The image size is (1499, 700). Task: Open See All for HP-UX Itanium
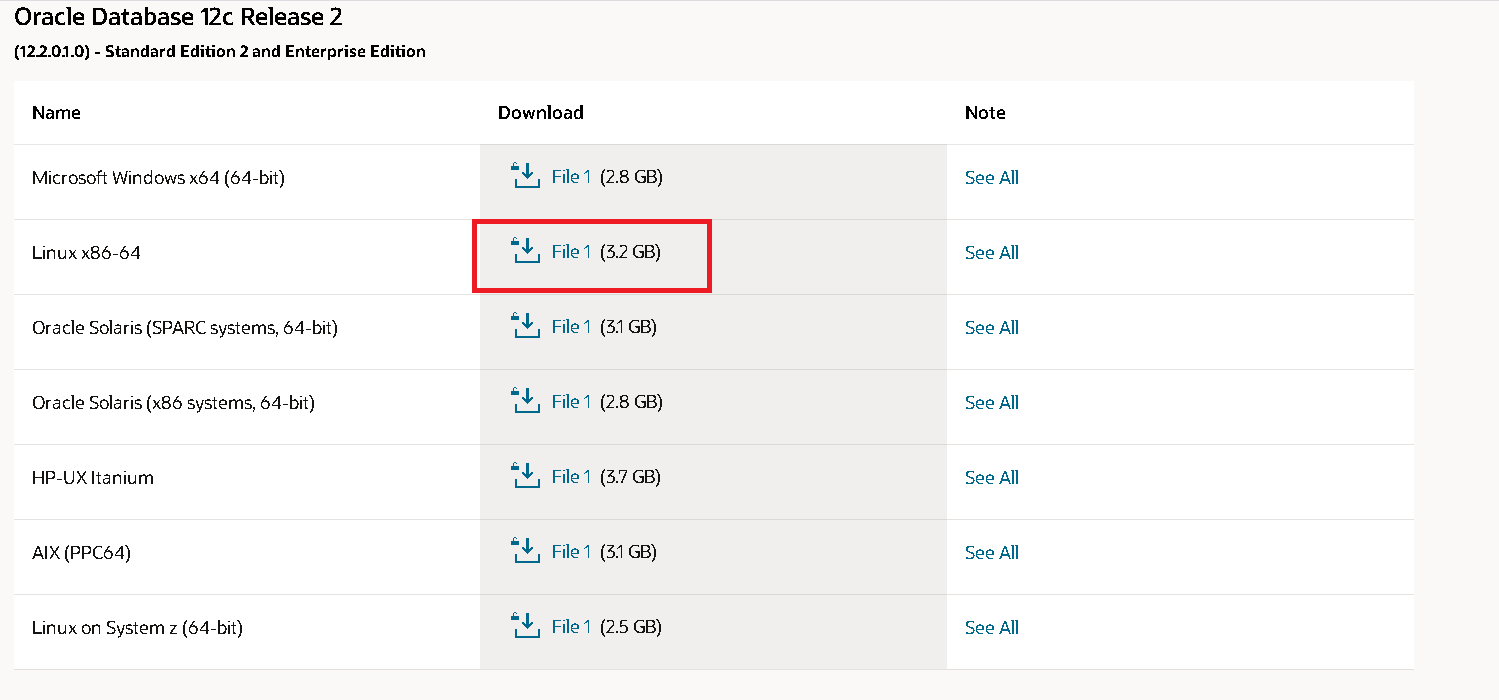point(992,478)
